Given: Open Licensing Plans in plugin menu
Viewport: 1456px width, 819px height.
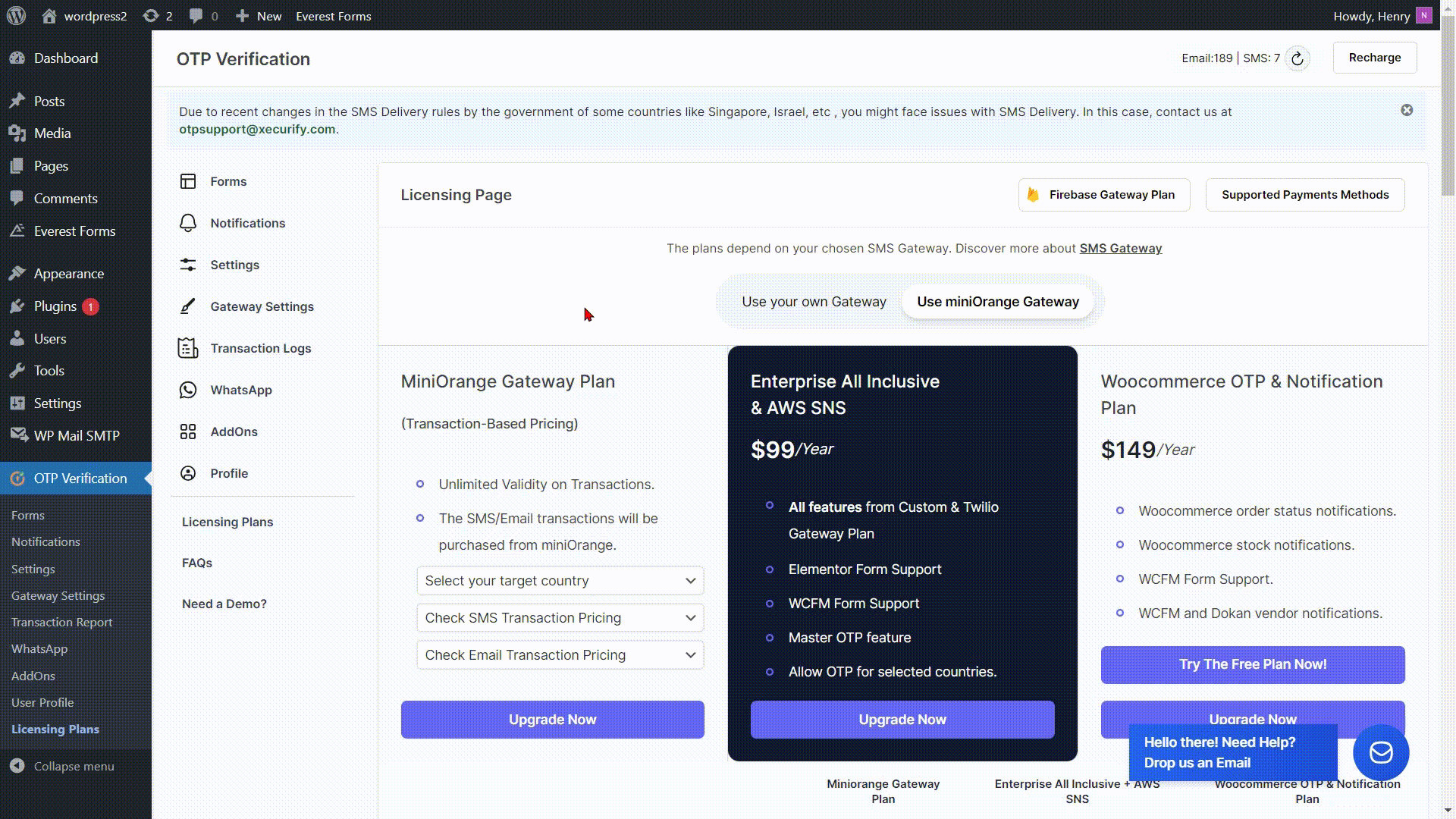Looking at the screenshot, I should (x=227, y=522).
